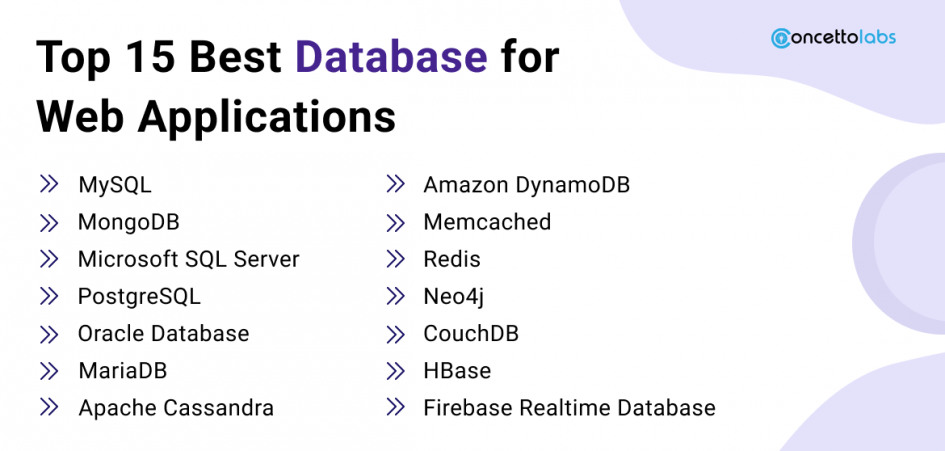The height and width of the screenshot is (451, 945).
Task: Select the Microsoft SQL Server text
Action: click(188, 259)
